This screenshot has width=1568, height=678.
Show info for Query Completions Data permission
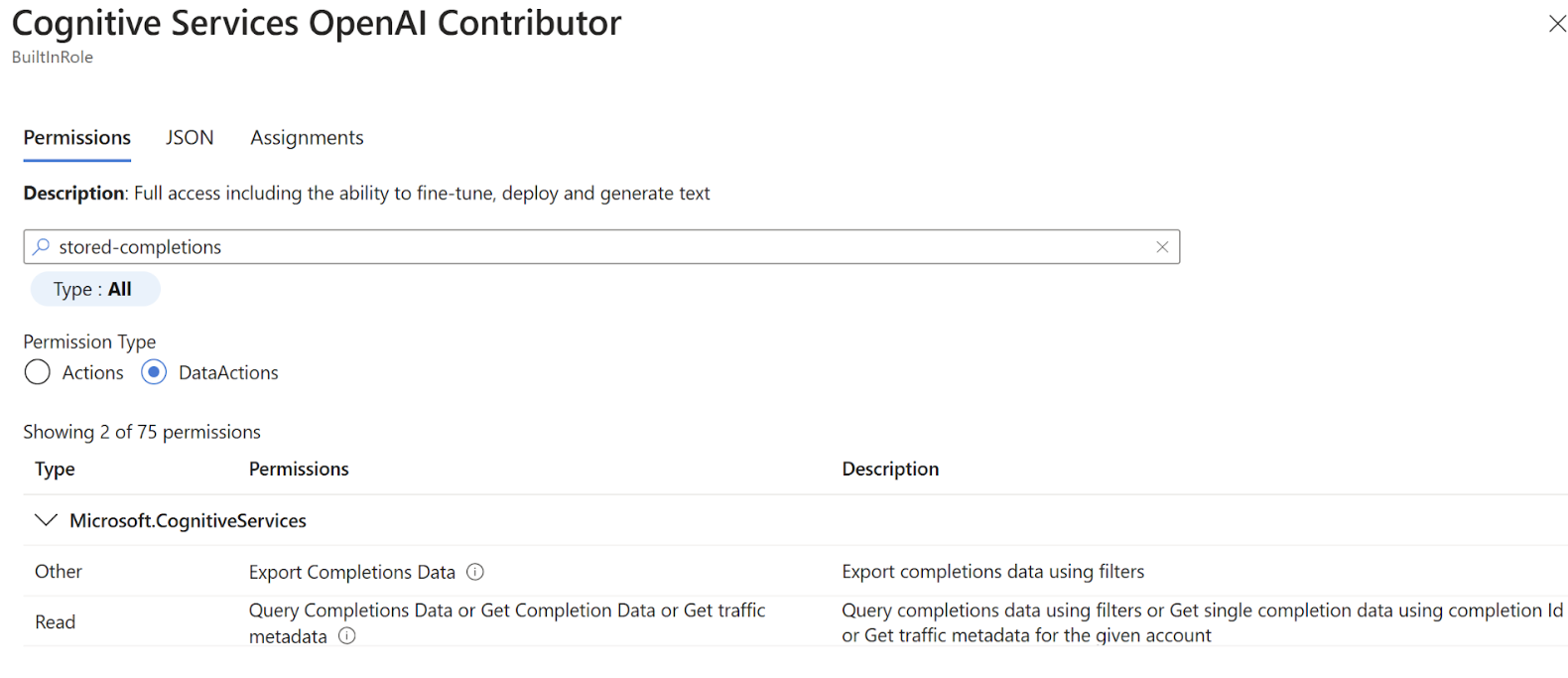347,636
